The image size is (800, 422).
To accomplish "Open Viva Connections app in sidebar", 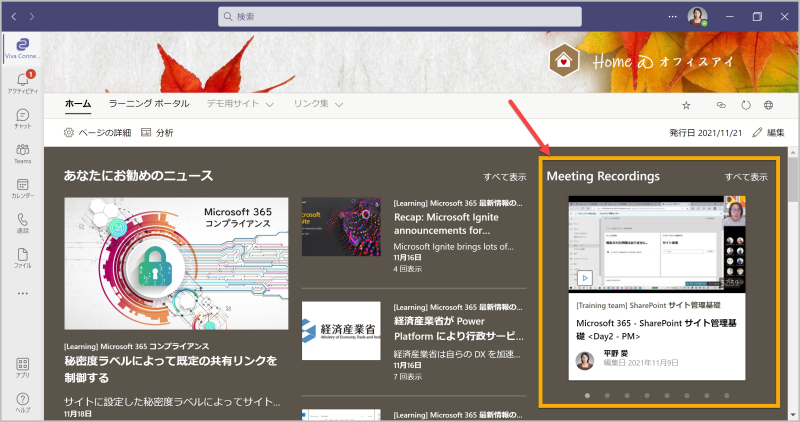I will [x=22, y=48].
